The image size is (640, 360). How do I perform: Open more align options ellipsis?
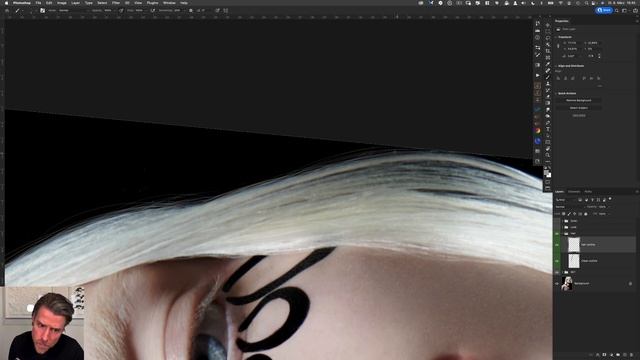600,86
